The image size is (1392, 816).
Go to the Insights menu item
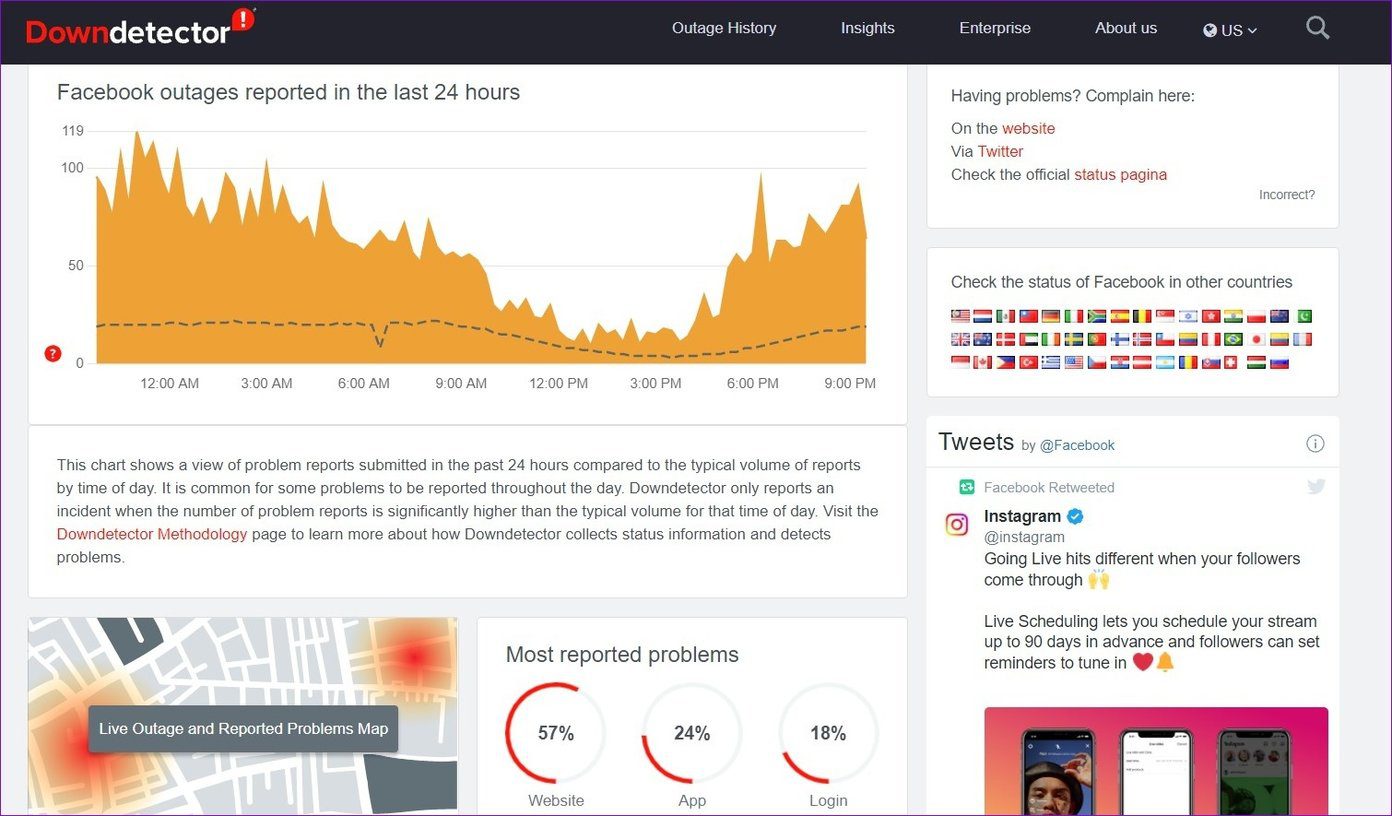868,28
